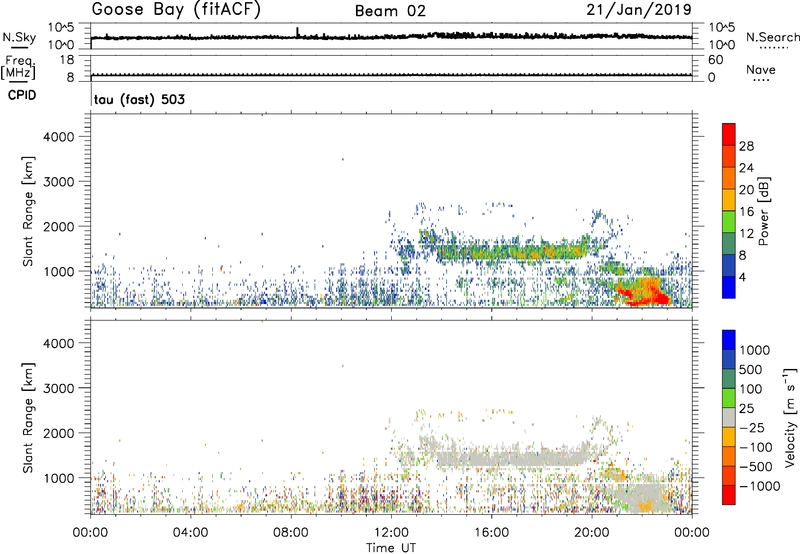The image size is (800, 554).
Task: Click the 'Time UT' axis label
Action: [x=391, y=548]
